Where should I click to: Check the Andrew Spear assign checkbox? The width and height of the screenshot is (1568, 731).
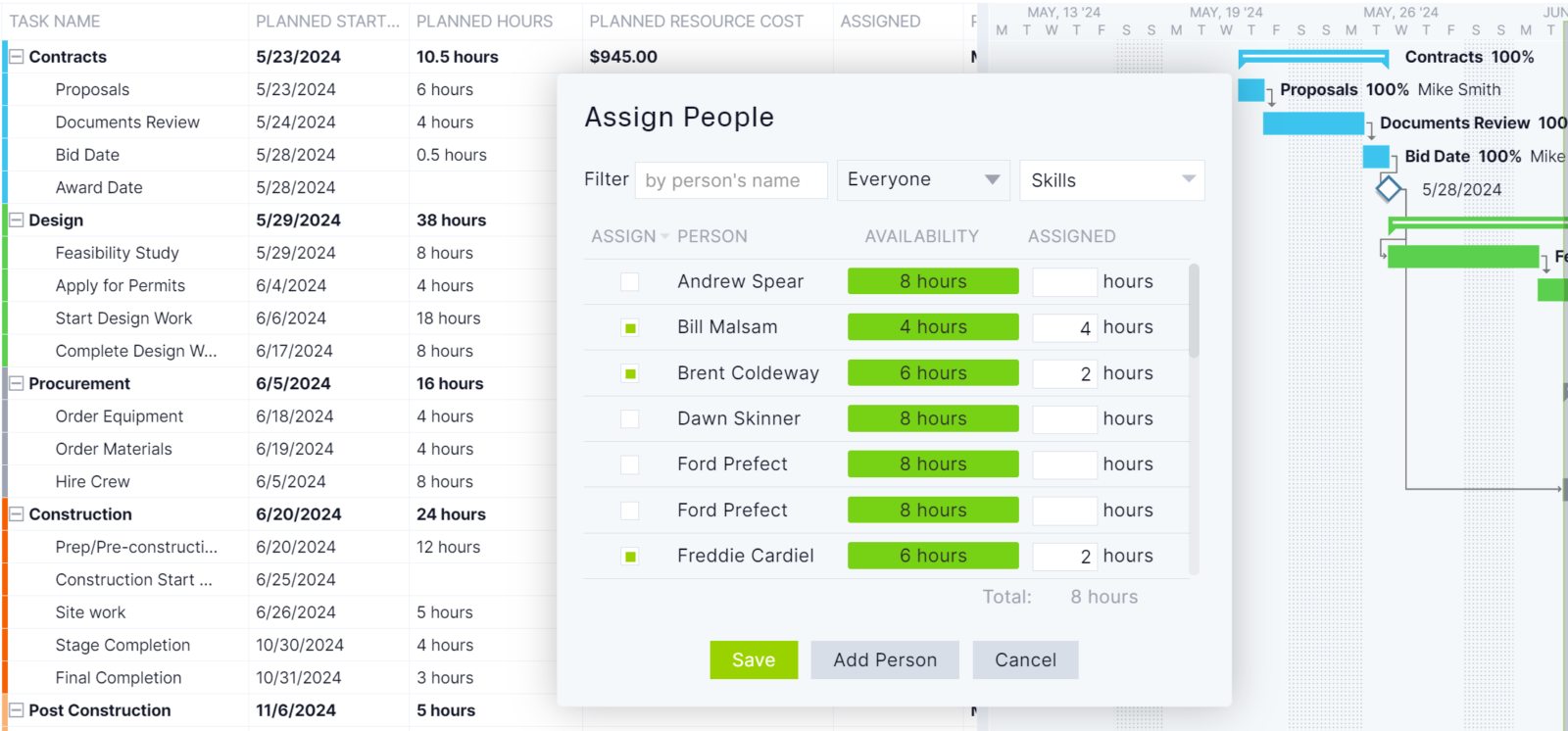pos(630,282)
